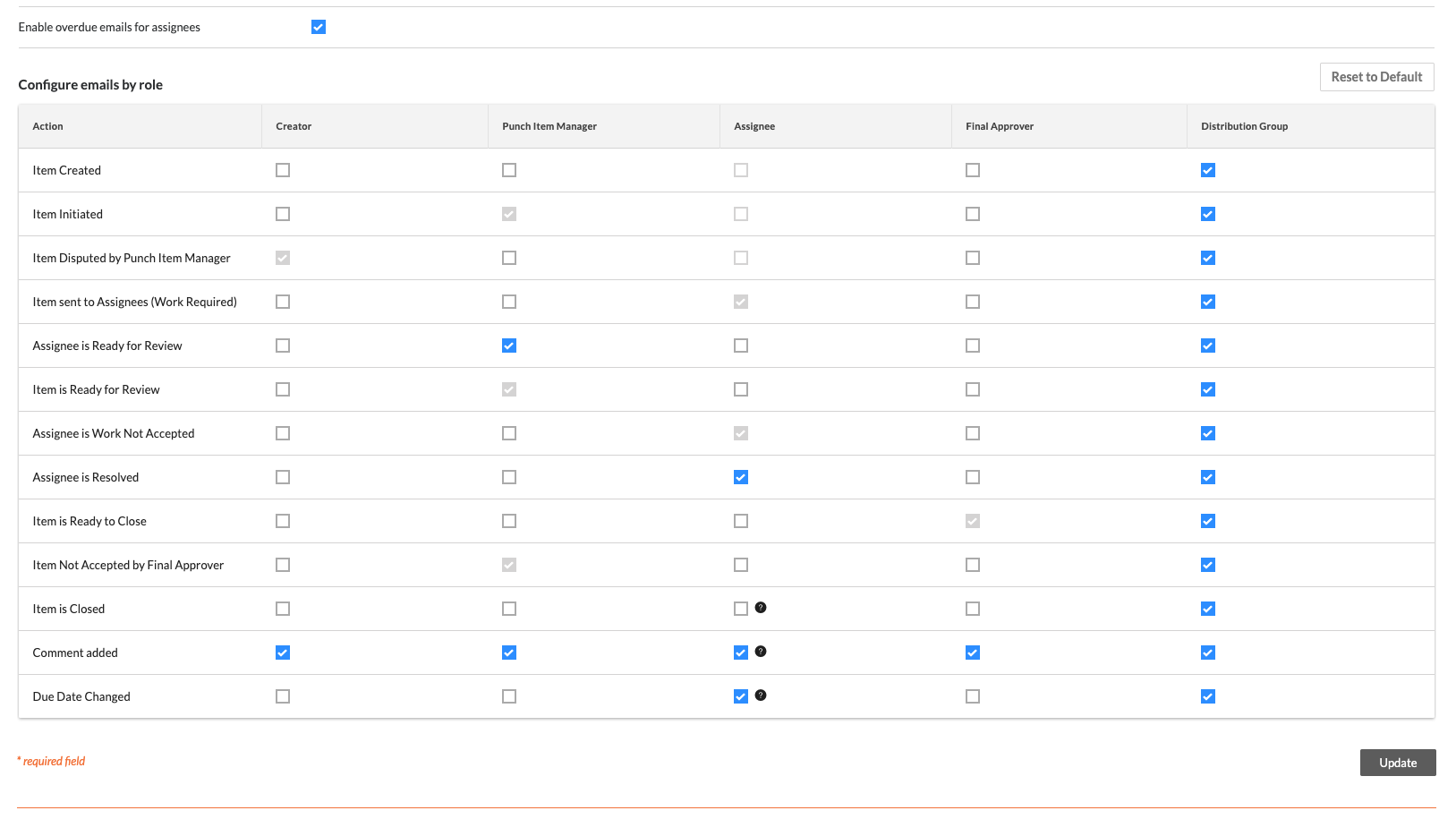Uncheck Enable overdue emails for assignees
The image size is (1456, 819).
319,27
